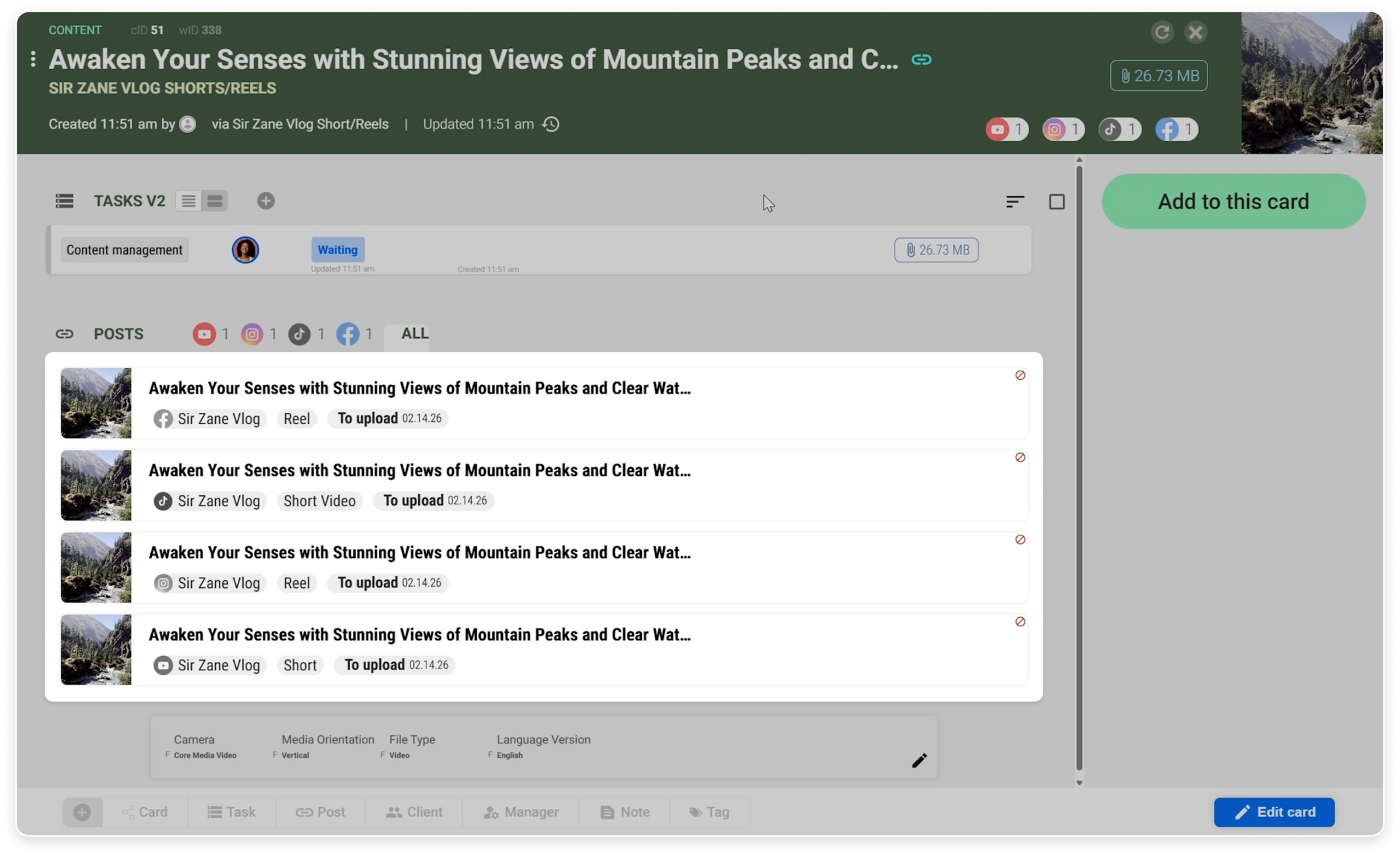This screenshot has height=857, width=1400.
Task: Open update history clock icon
Action: click(x=551, y=124)
